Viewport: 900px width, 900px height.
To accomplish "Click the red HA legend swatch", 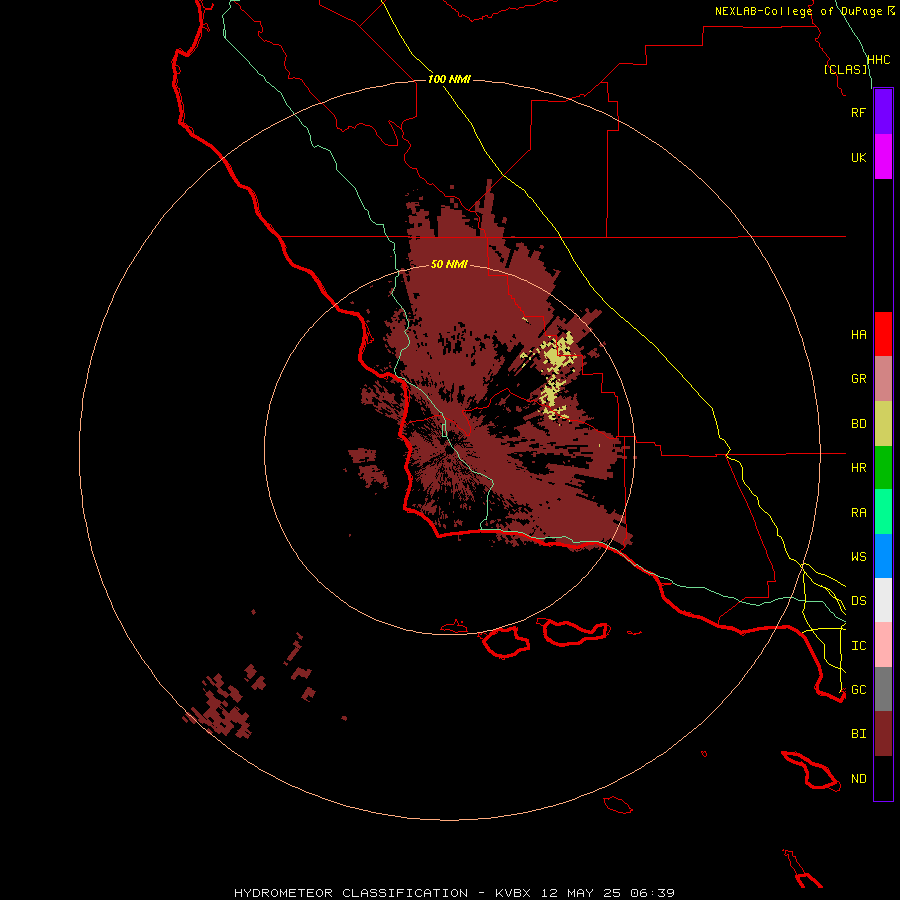I will click(x=883, y=334).
